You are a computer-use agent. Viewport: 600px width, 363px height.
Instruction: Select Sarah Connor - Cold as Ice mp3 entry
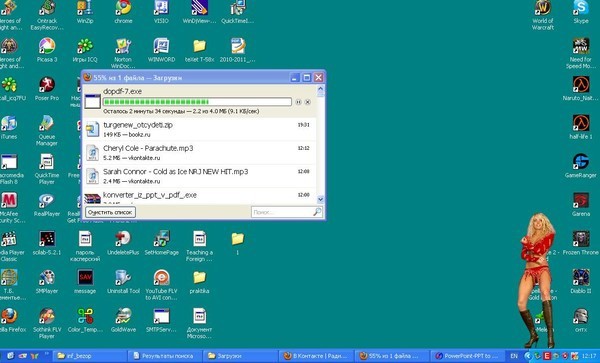[x=200, y=176]
